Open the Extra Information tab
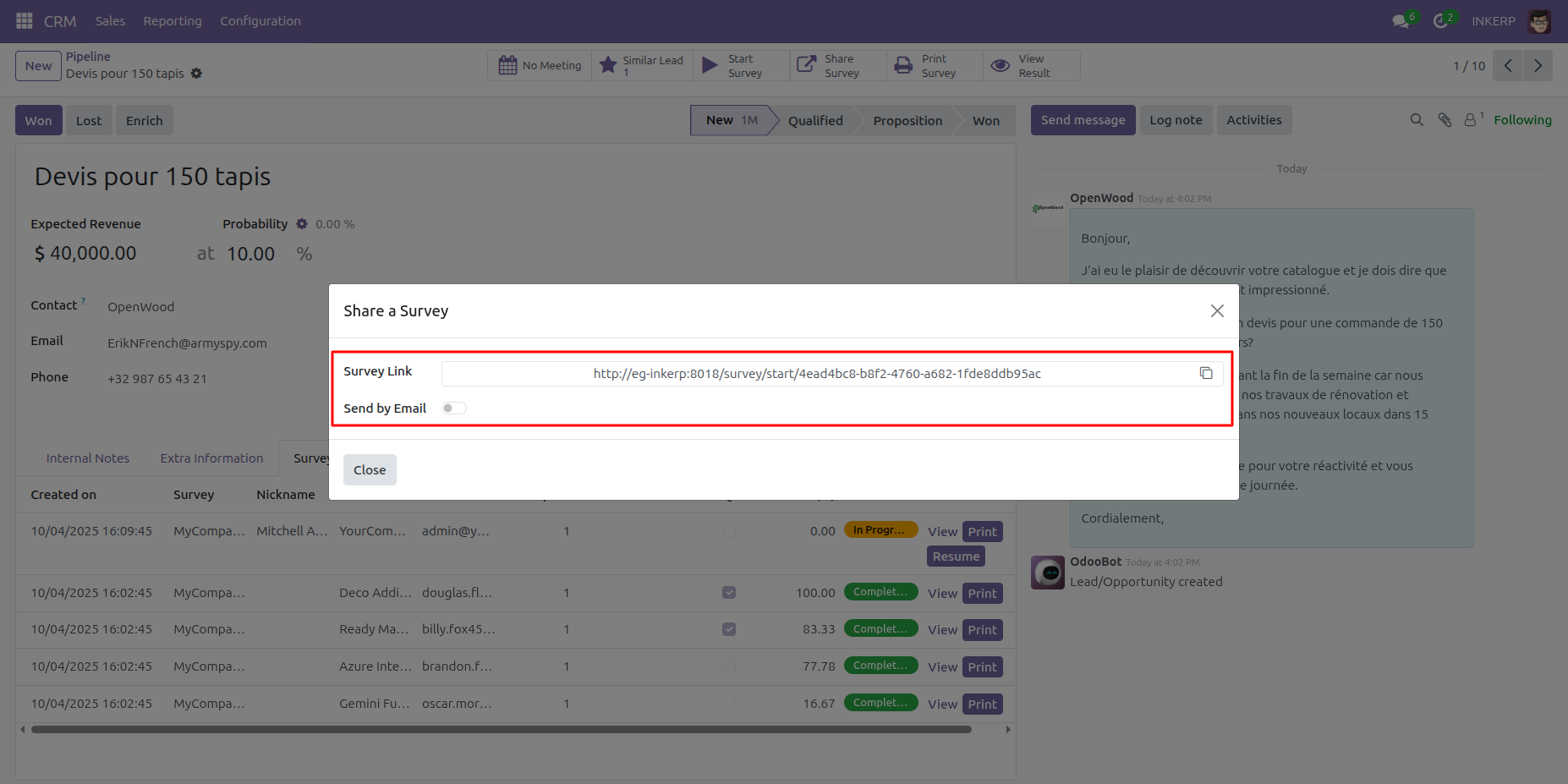The height and width of the screenshot is (784, 1568). coord(211,458)
